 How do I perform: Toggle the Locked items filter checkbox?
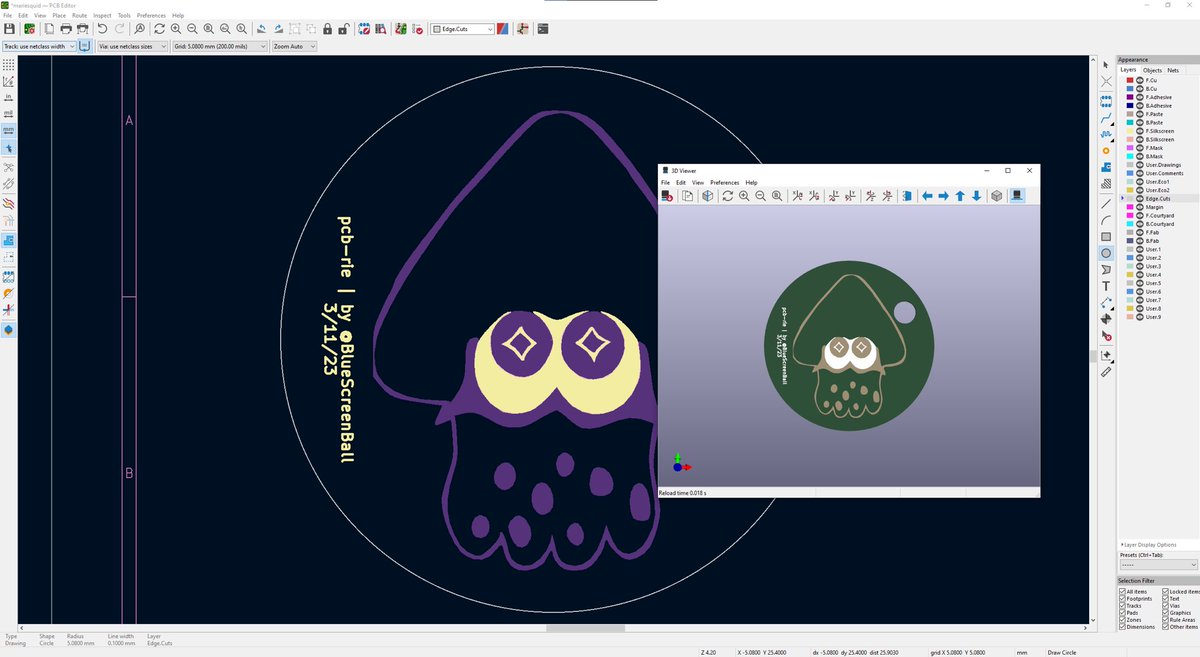[1165, 591]
